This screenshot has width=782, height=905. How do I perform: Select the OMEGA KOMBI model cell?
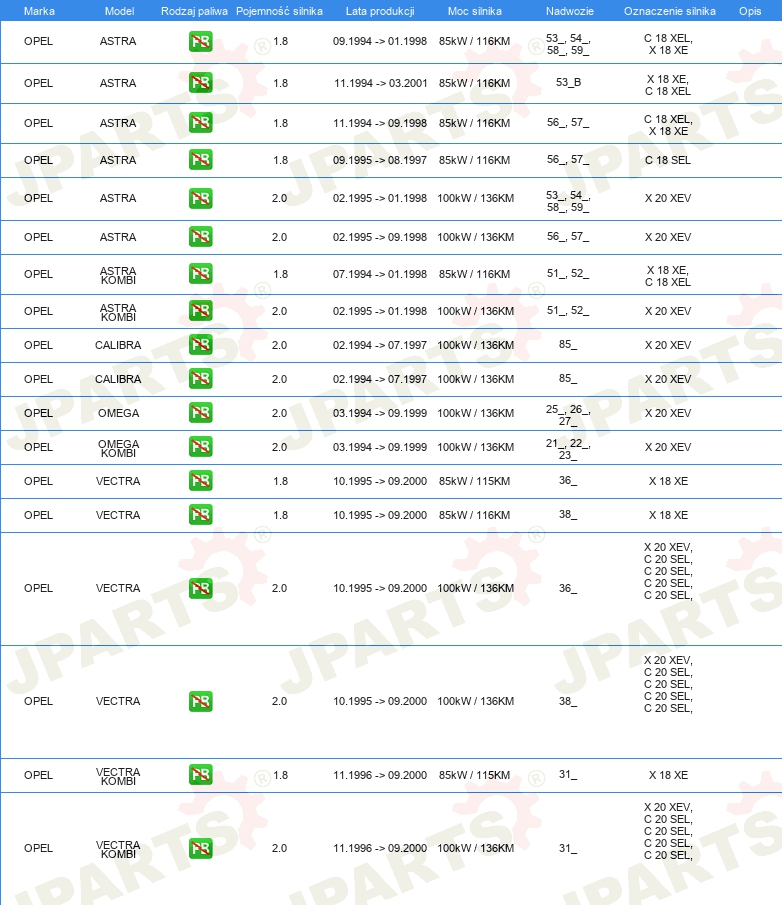[x=118, y=448]
